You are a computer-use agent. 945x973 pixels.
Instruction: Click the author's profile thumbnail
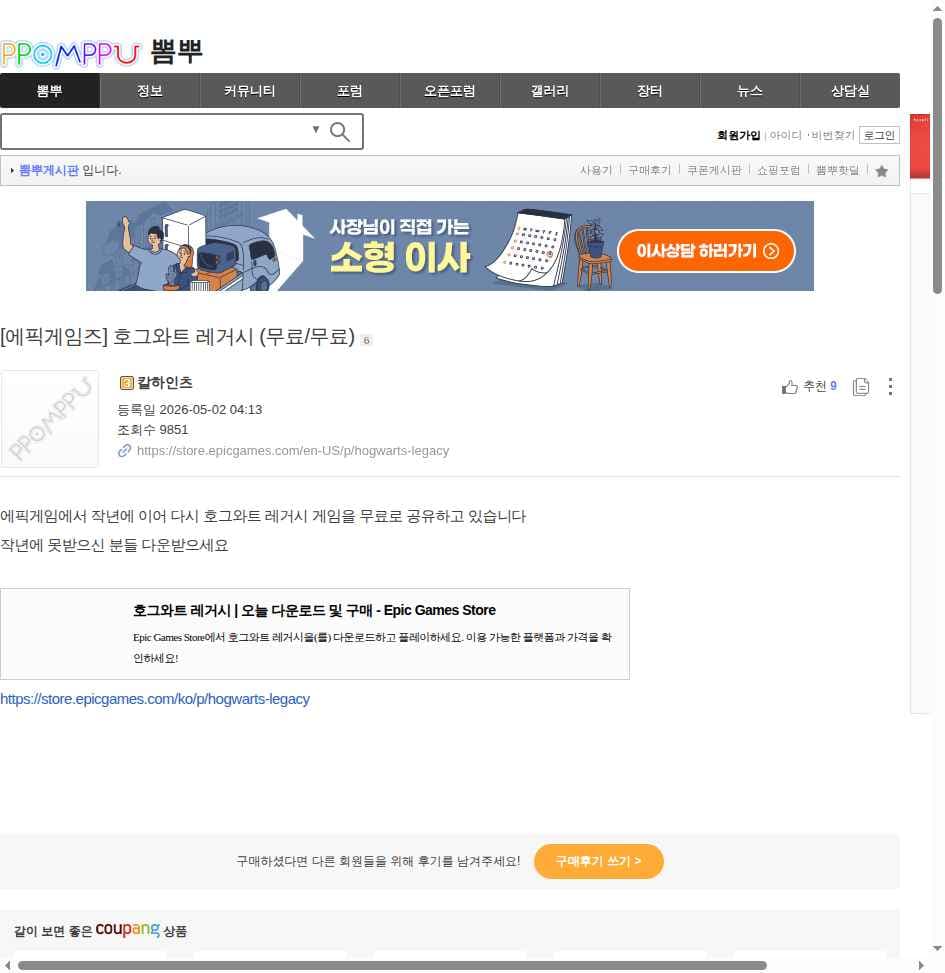tap(50, 419)
